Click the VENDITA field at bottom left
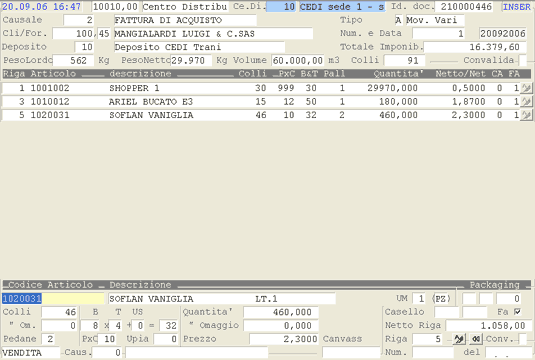The width and height of the screenshot is (535, 360). coord(30,352)
